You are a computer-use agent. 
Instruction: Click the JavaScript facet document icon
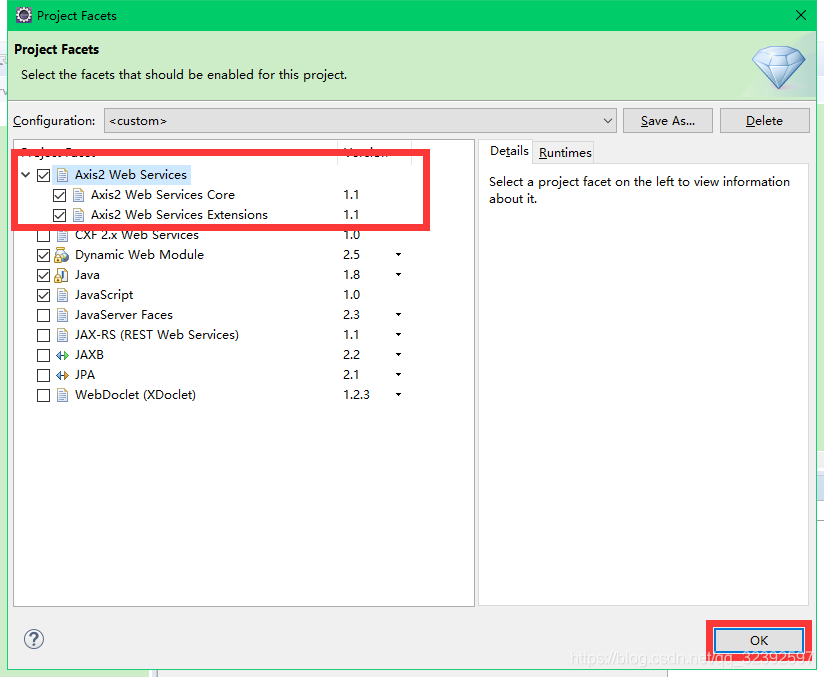coord(62,295)
